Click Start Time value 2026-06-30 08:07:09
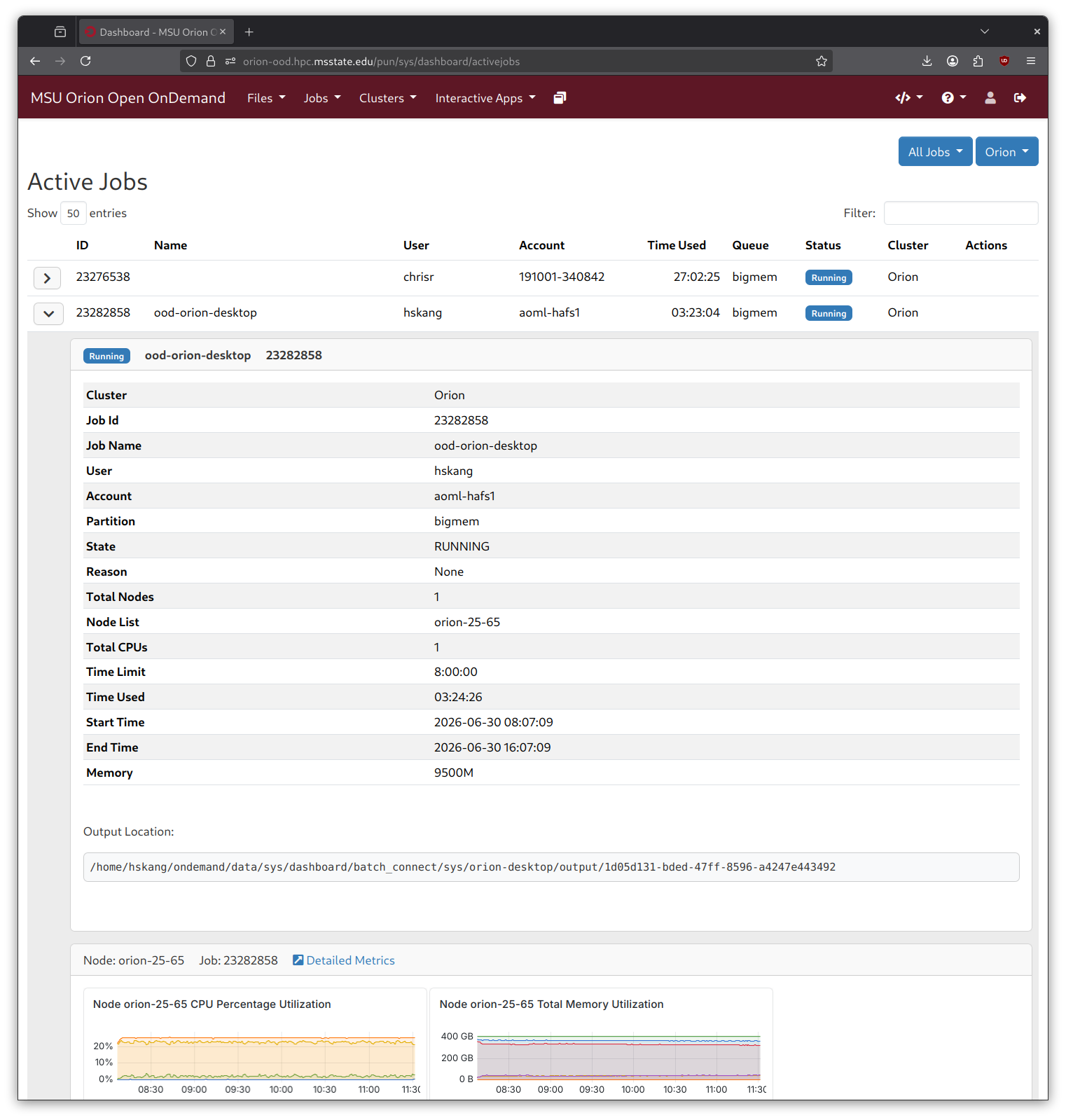The image size is (1066, 1120). coord(494,722)
